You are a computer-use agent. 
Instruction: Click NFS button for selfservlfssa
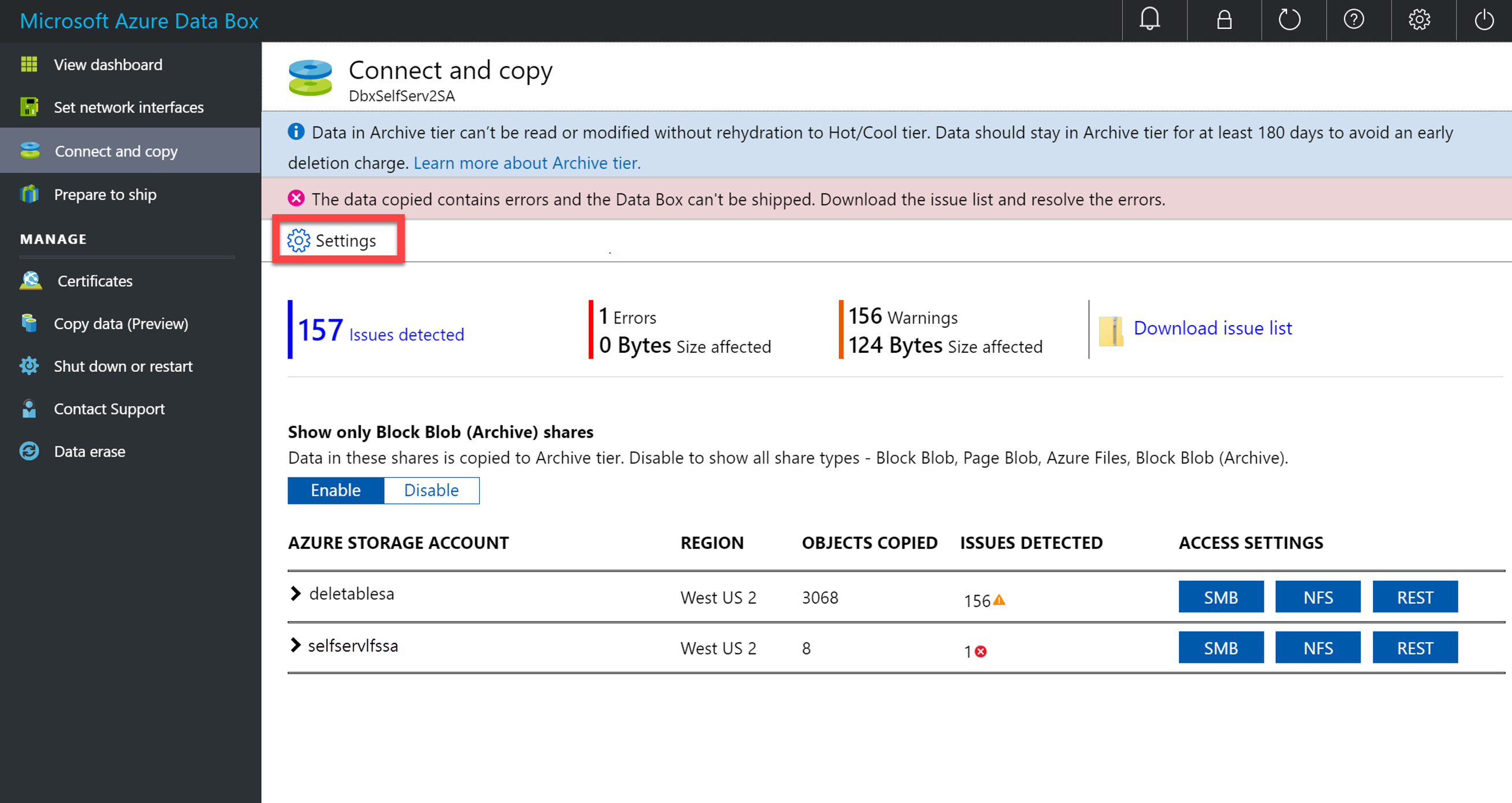tap(1319, 648)
